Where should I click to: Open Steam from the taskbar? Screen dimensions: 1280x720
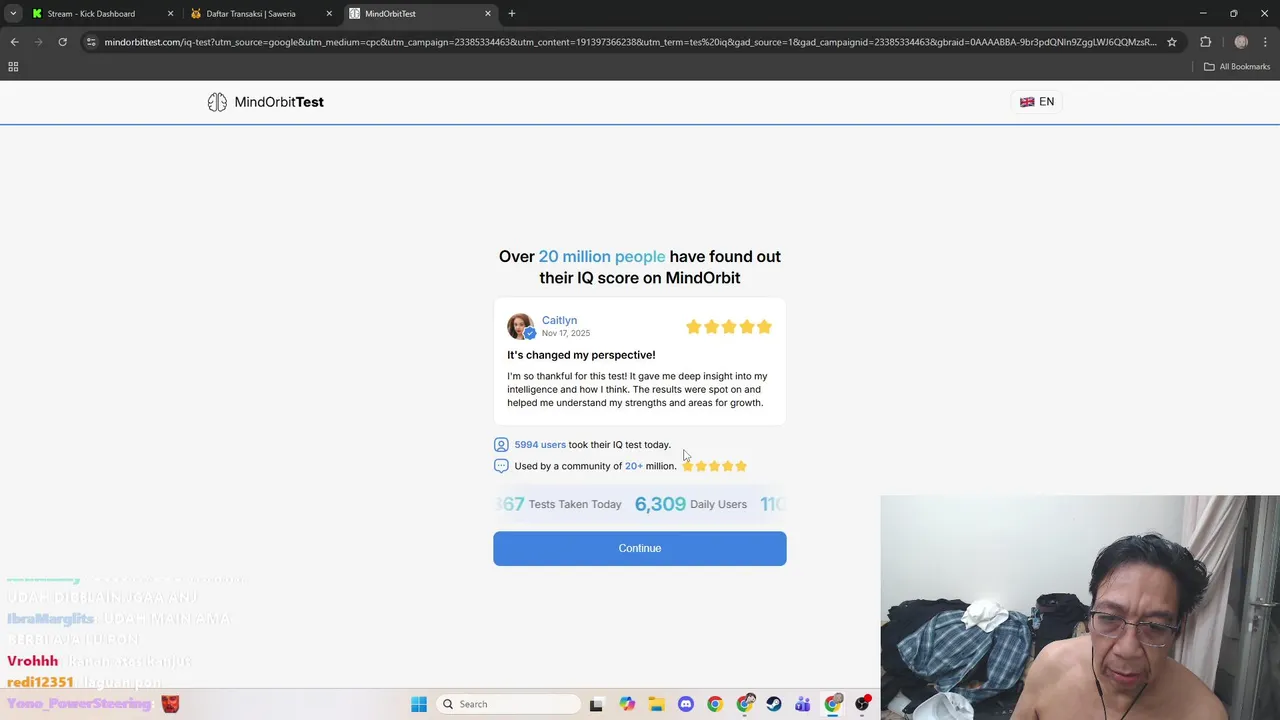[774, 704]
